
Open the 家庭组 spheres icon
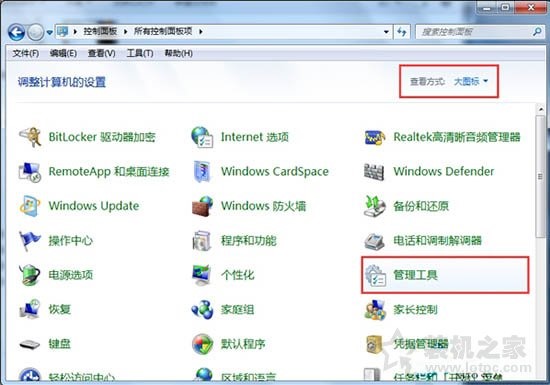tap(202, 310)
